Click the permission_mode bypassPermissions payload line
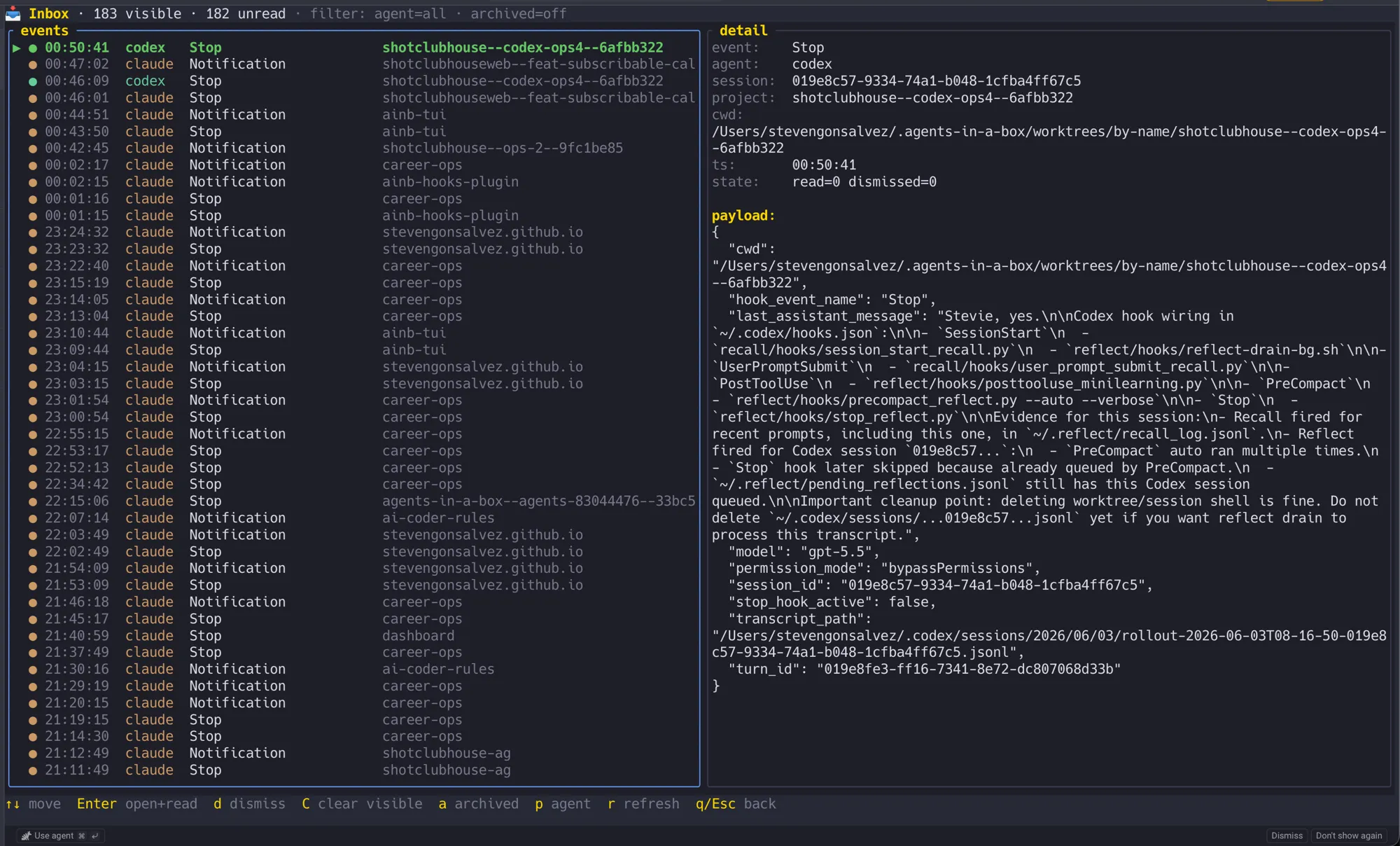 [884, 569]
